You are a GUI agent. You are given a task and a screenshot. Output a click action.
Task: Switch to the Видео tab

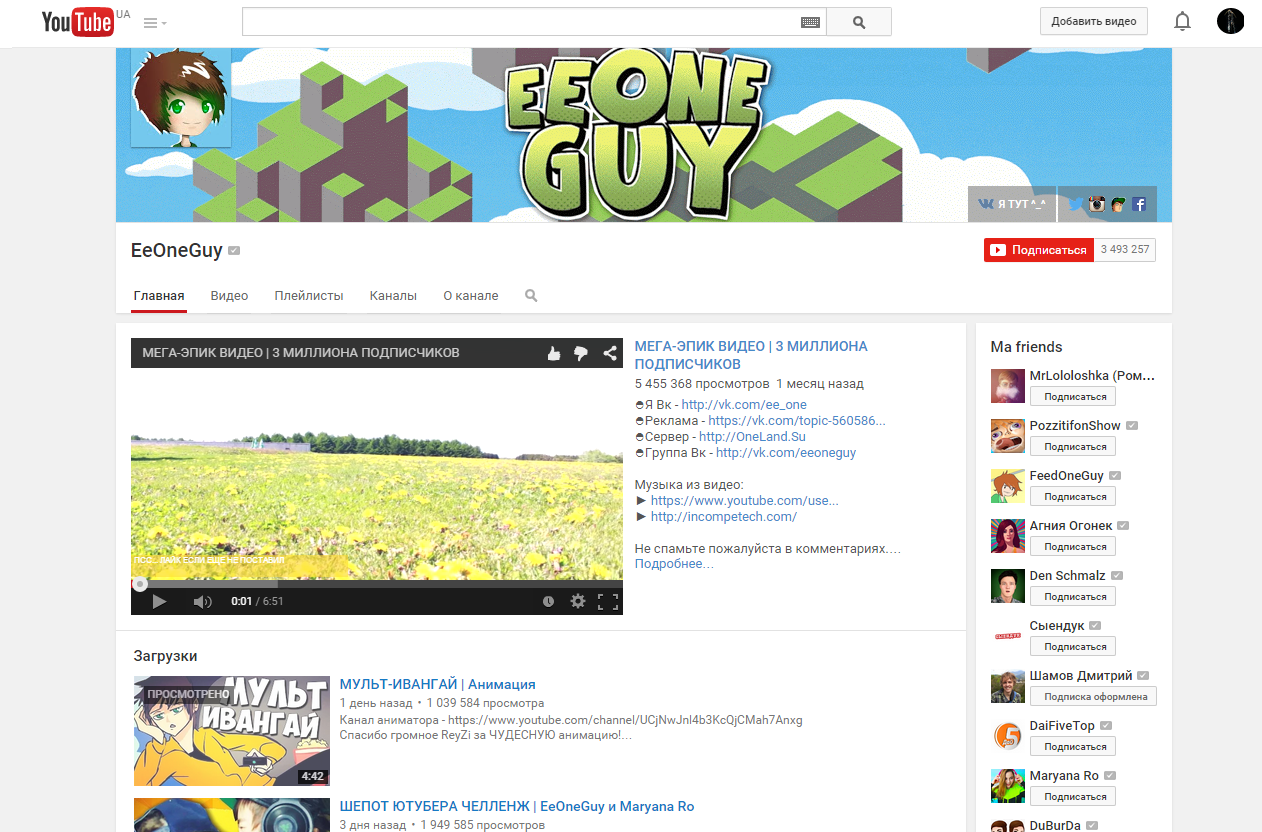(x=229, y=296)
